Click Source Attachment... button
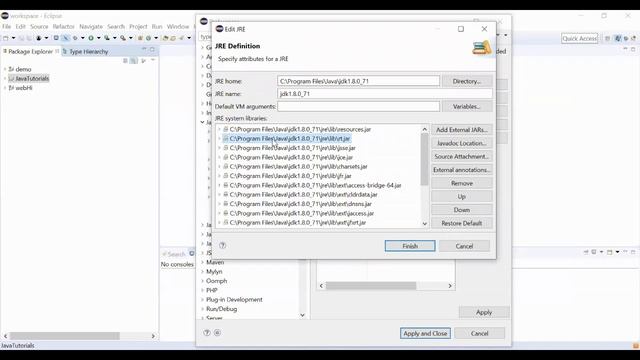This screenshot has height=360, width=640. pos(462,156)
